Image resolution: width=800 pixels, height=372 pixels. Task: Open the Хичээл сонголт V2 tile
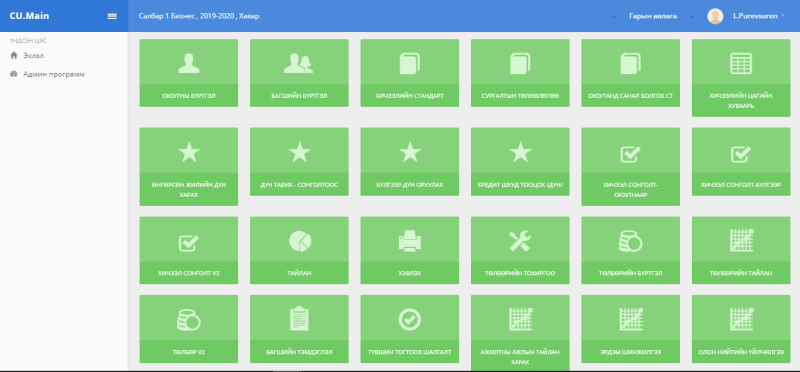tap(189, 251)
